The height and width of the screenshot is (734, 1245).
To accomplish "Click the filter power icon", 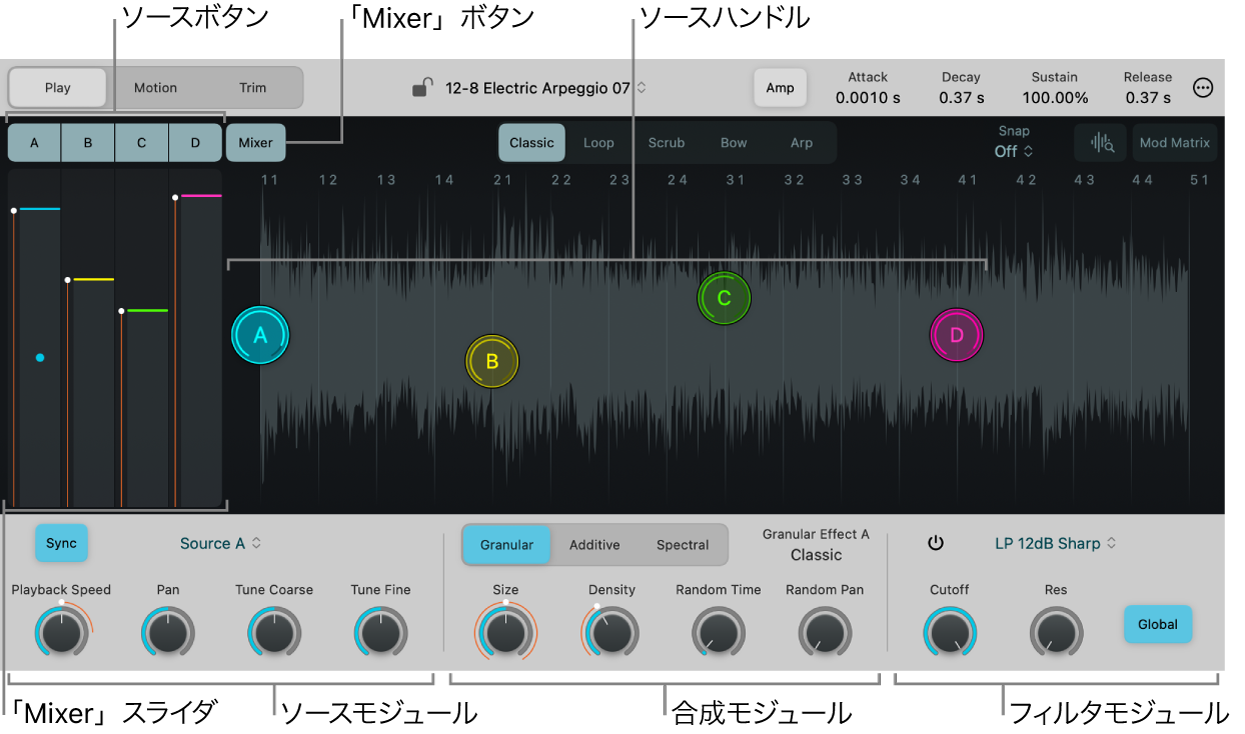I will [x=936, y=543].
